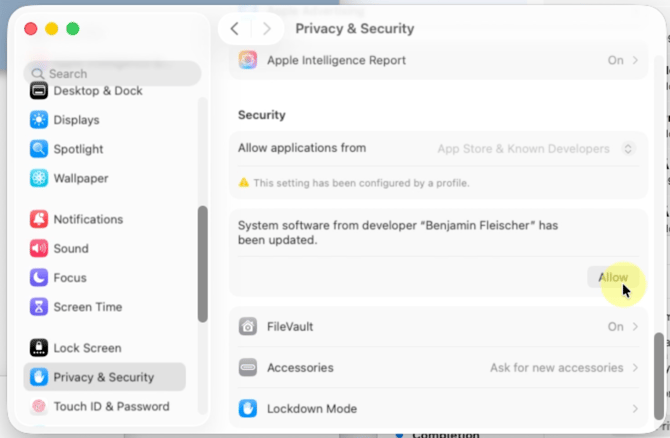Open the Allow applications from dropdown
The height and width of the screenshot is (438, 670).
pos(628,149)
